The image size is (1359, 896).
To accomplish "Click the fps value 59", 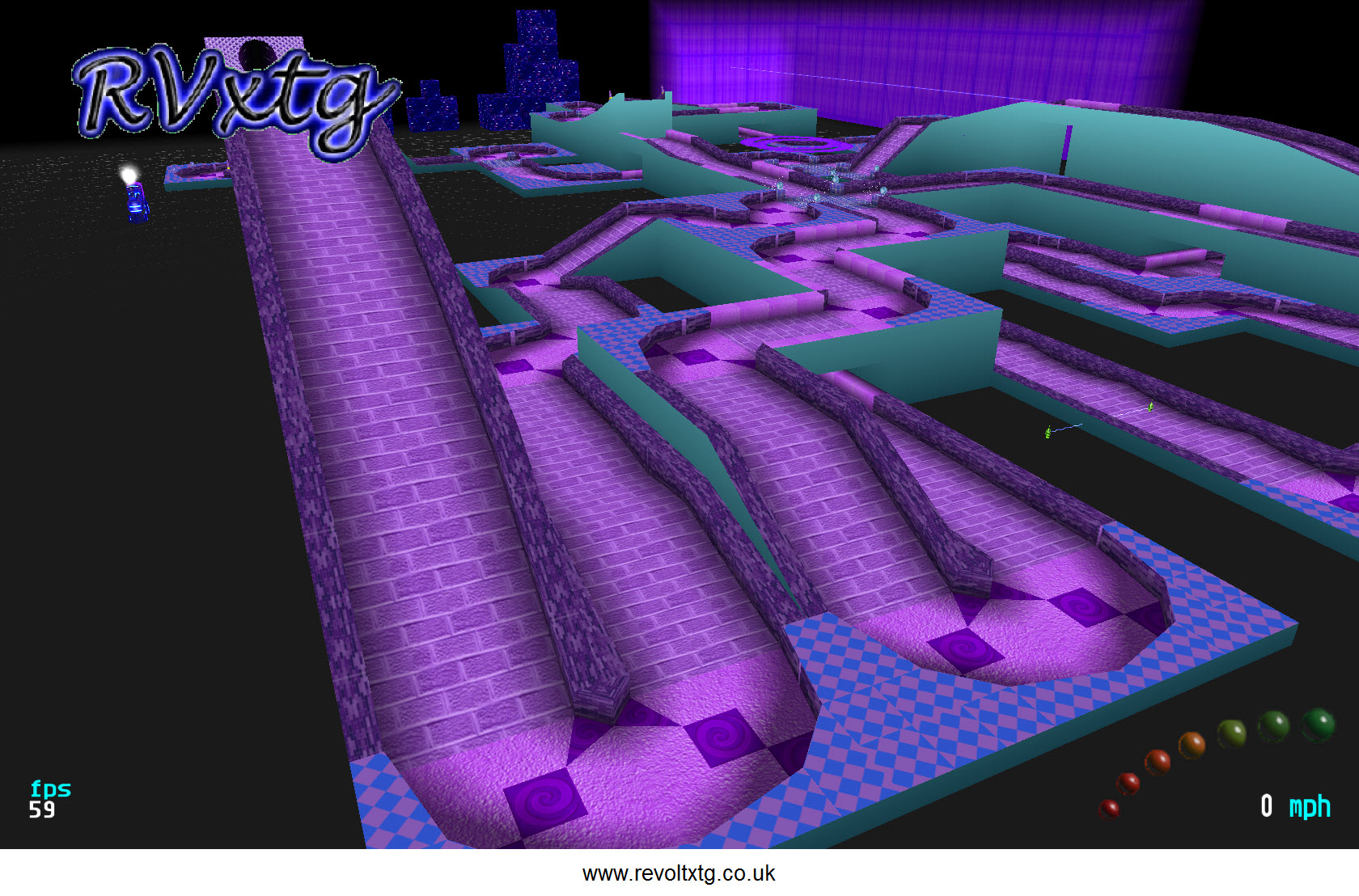I will 42,809.
